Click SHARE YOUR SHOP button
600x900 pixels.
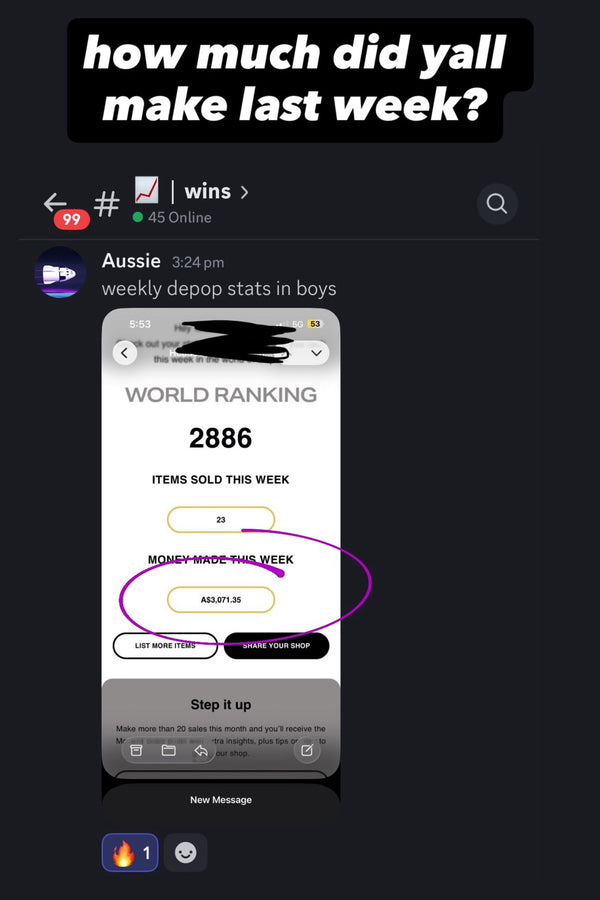[276, 646]
